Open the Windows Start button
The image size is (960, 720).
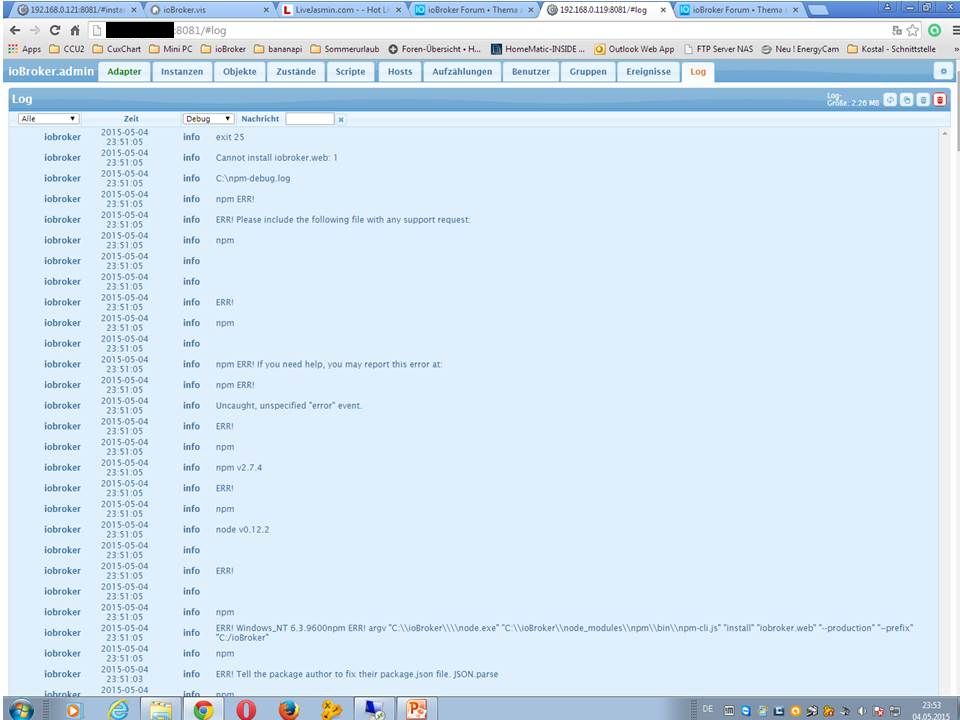[21, 710]
